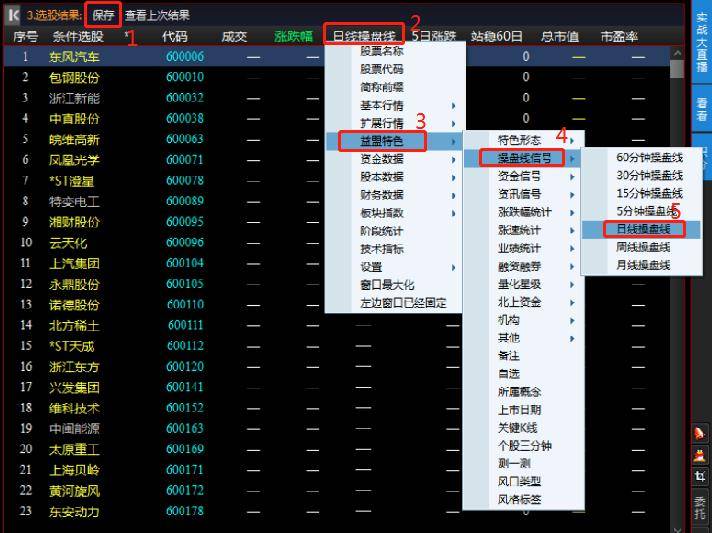The width and height of the screenshot is (712, 533).
Task: Sort by the 市盈率 column header
Action: coord(619,36)
